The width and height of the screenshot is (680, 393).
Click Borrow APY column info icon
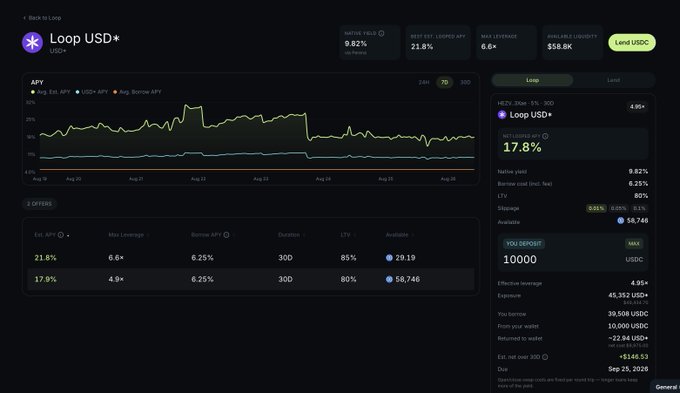pos(226,235)
